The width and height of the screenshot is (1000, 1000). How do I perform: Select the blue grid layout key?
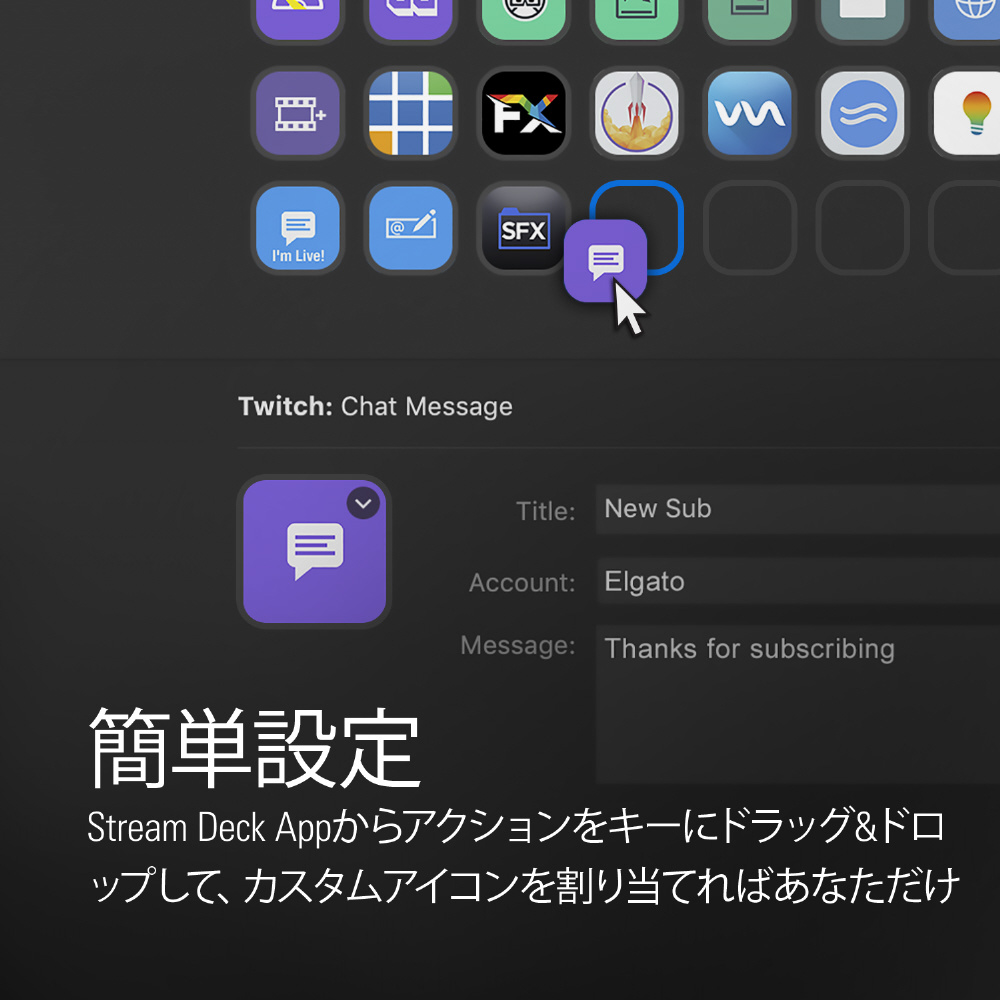[x=410, y=113]
